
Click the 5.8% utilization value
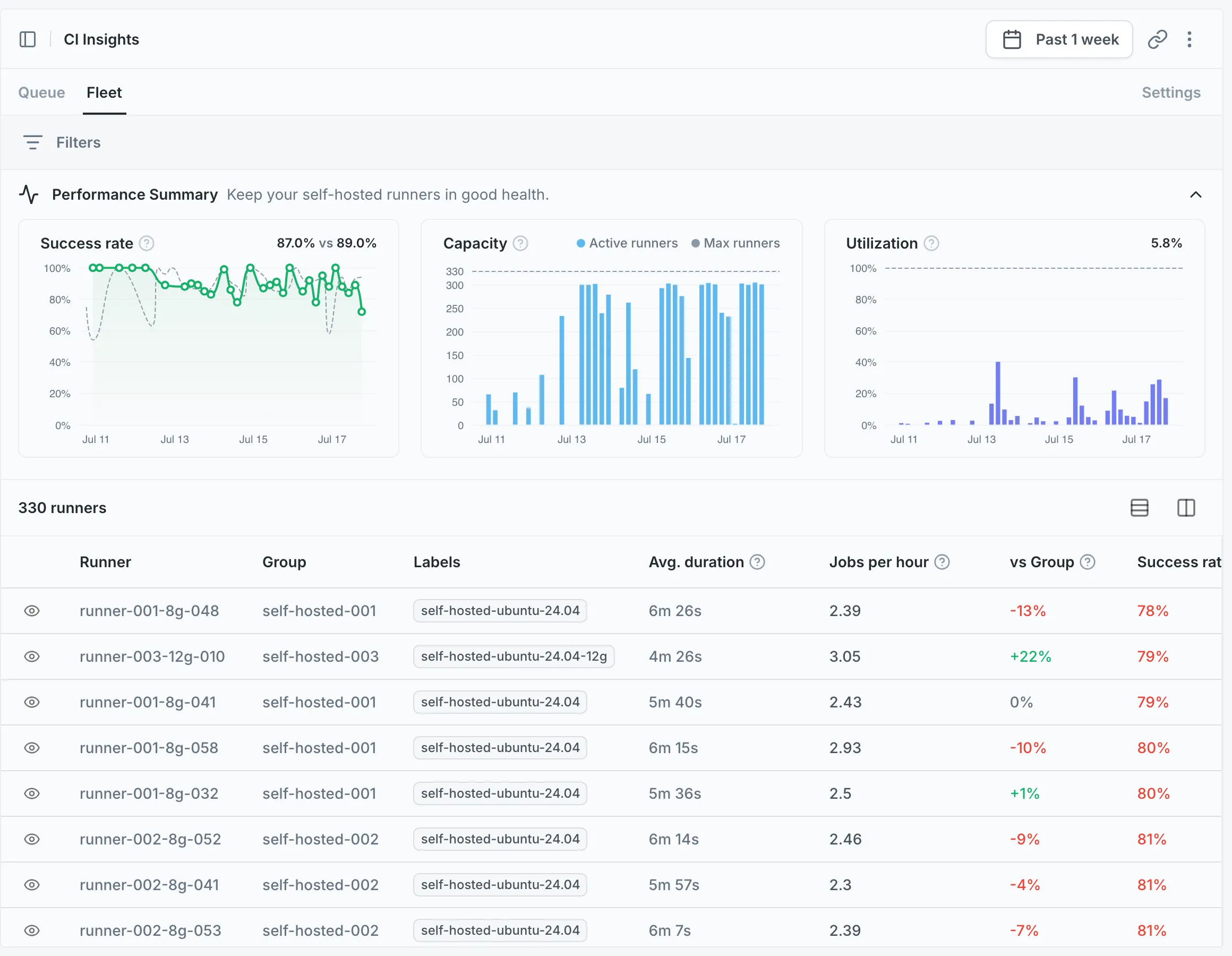point(1166,243)
